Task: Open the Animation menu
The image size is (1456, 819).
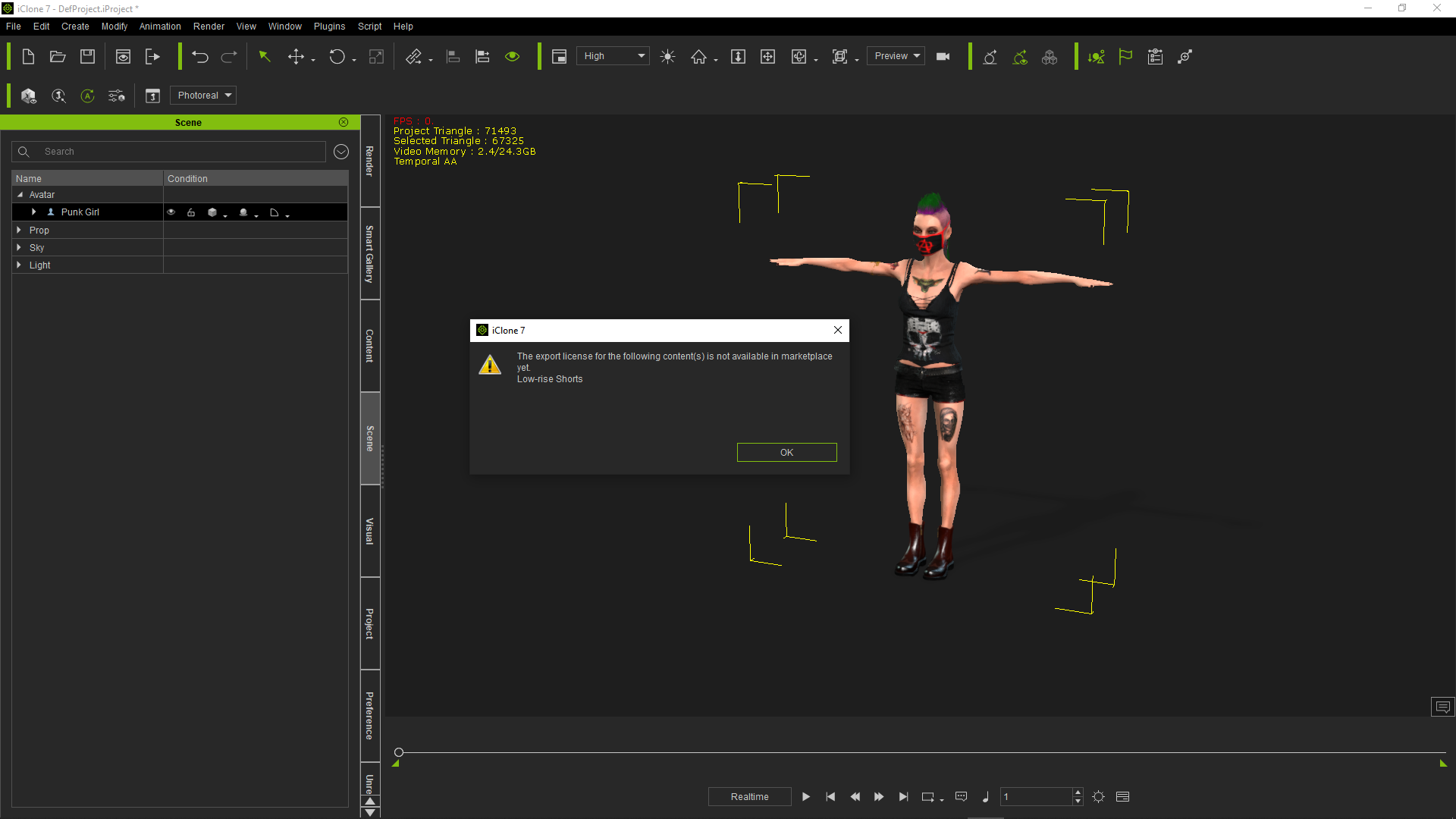Action: coord(160,27)
